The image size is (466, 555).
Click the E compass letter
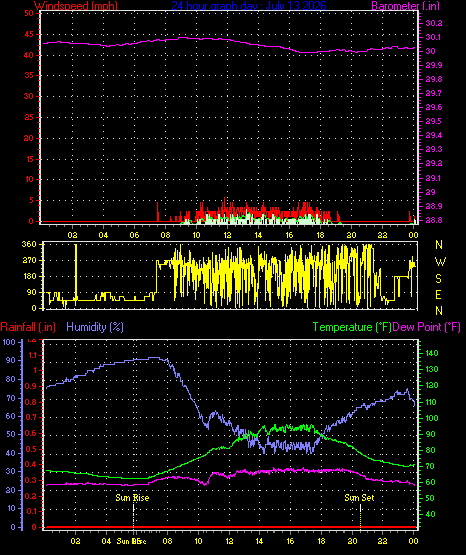pyautogui.click(x=438, y=295)
